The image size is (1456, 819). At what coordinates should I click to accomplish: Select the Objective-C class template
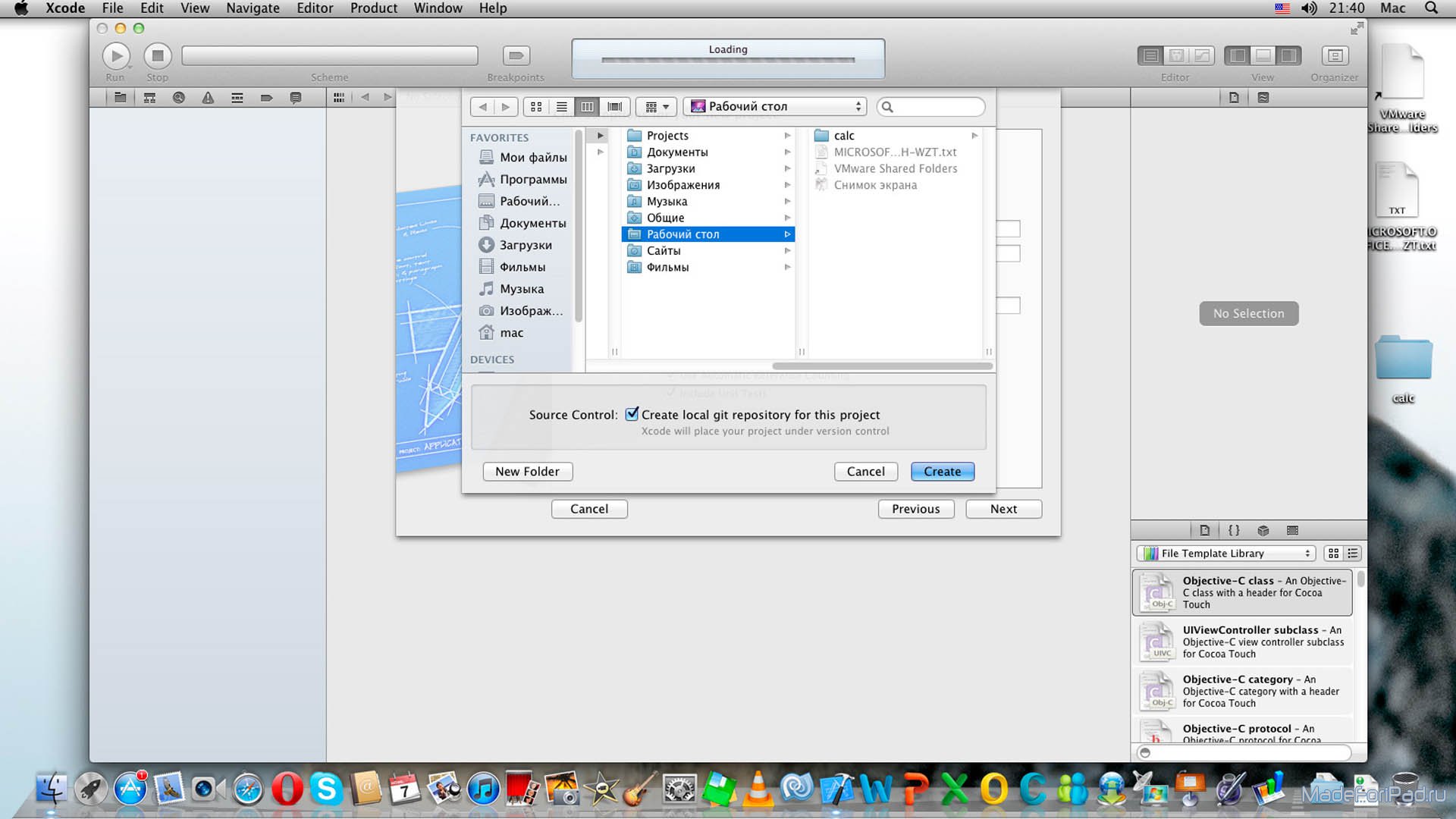click(x=1242, y=593)
